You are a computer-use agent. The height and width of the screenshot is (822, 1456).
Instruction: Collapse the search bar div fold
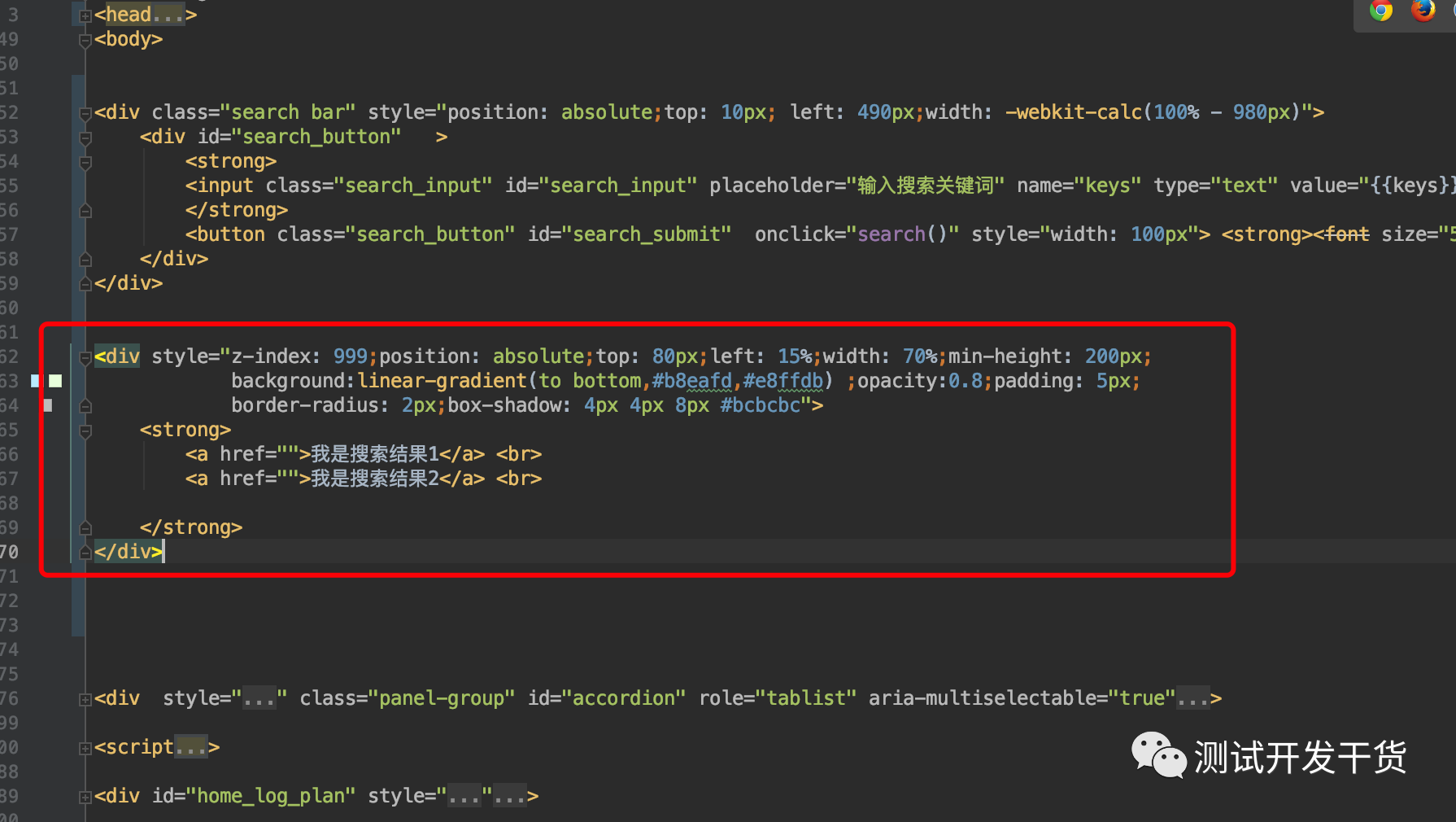pos(85,113)
